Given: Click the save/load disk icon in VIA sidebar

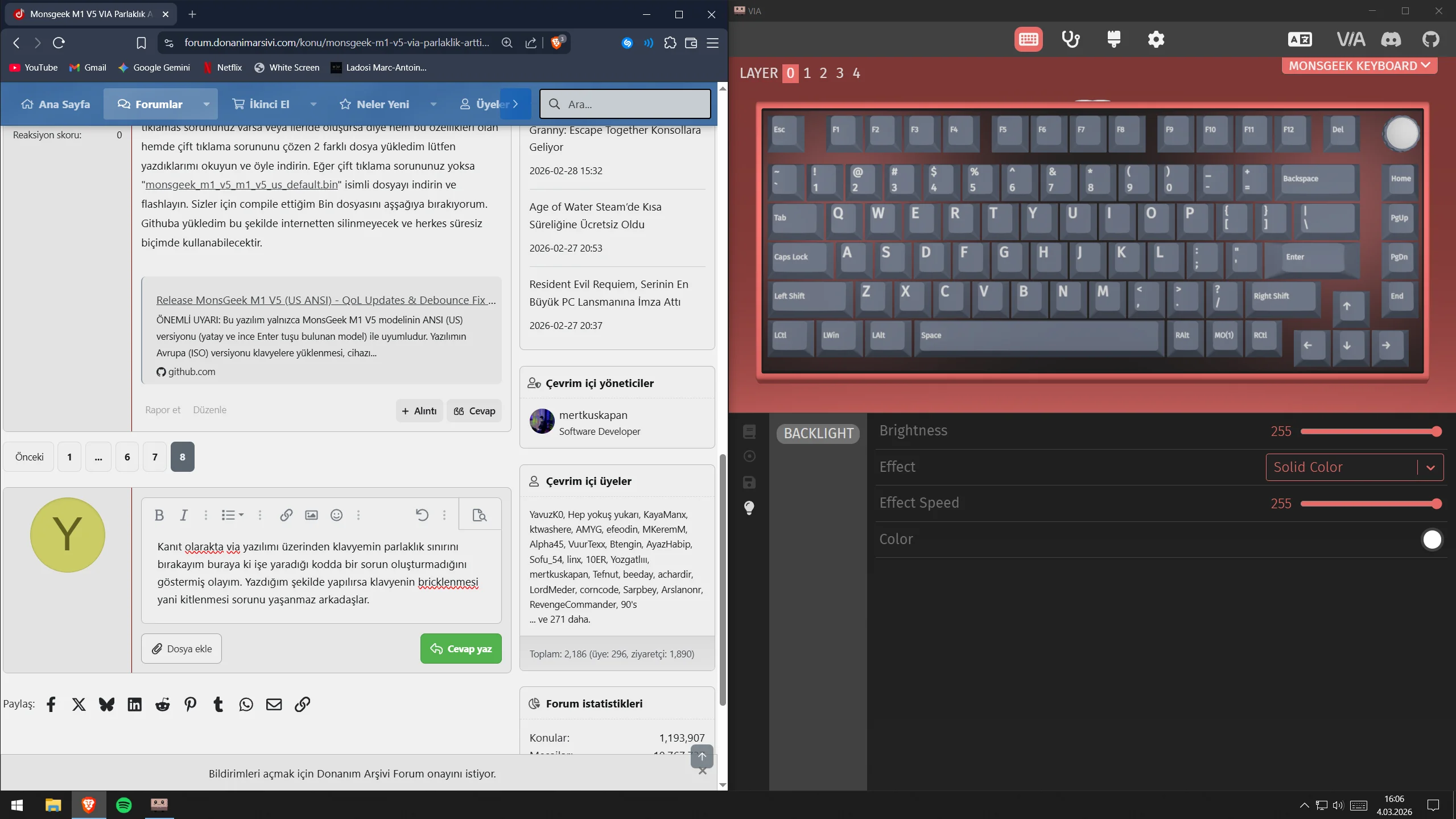Looking at the screenshot, I should pos(749,483).
